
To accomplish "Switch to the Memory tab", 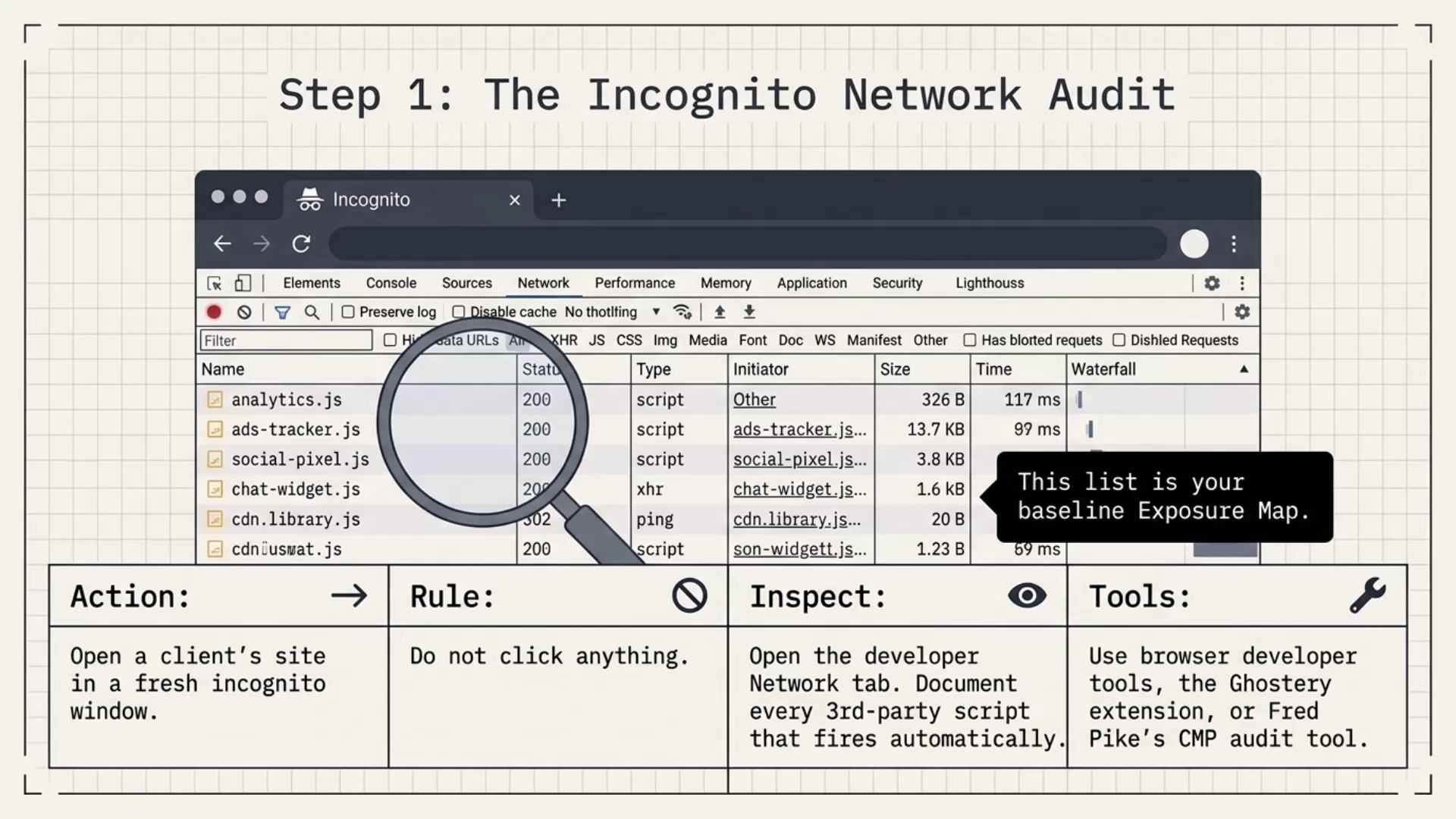I will pos(726,283).
